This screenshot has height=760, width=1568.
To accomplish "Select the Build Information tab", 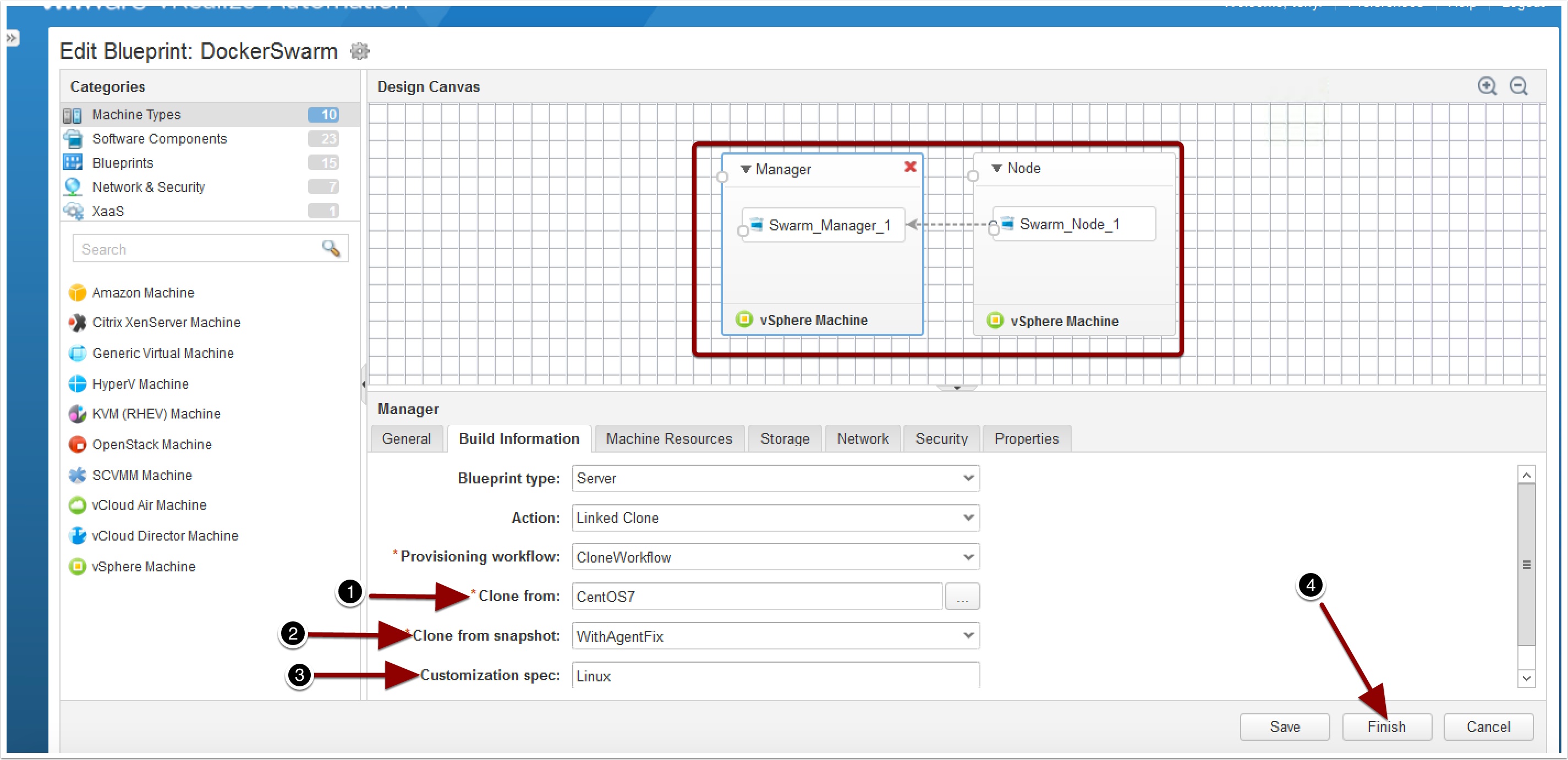I will (x=519, y=439).
